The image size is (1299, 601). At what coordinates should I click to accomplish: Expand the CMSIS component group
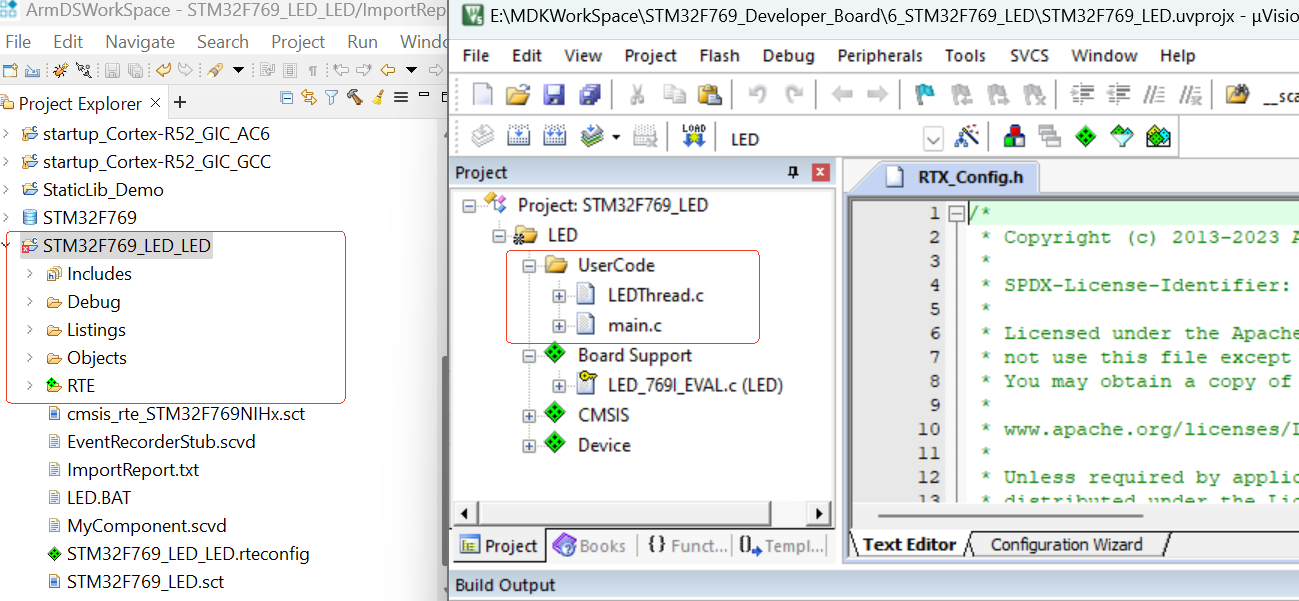click(x=529, y=415)
